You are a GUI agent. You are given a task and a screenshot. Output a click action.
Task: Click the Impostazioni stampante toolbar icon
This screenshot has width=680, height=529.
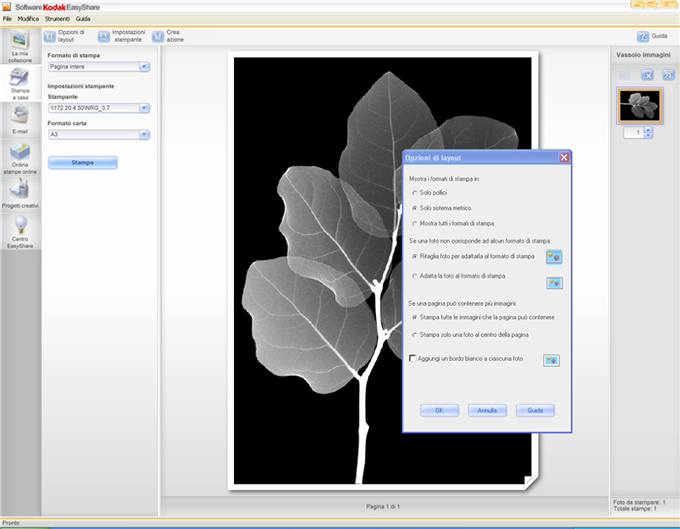tap(103, 36)
